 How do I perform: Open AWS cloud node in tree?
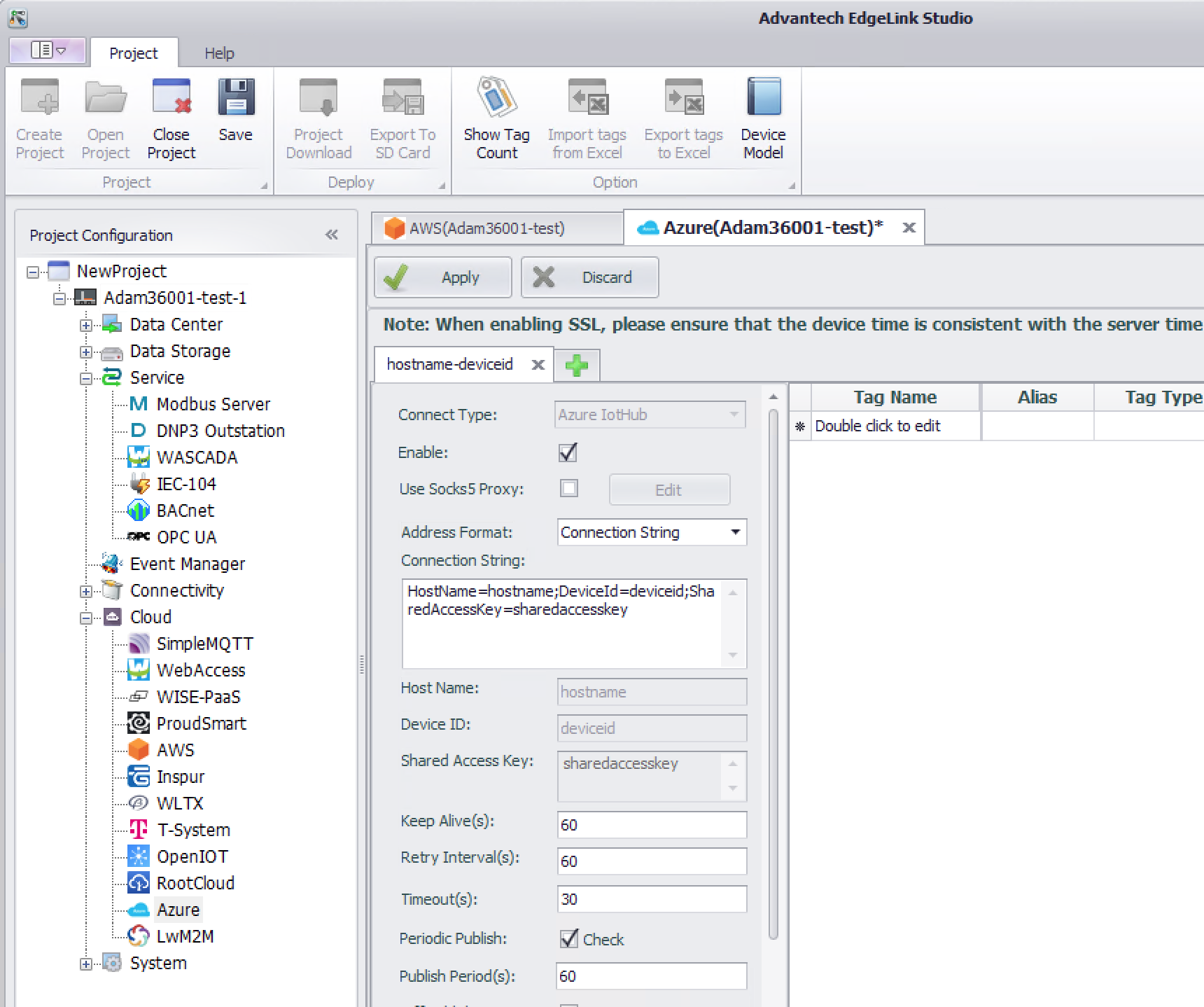(175, 750)
